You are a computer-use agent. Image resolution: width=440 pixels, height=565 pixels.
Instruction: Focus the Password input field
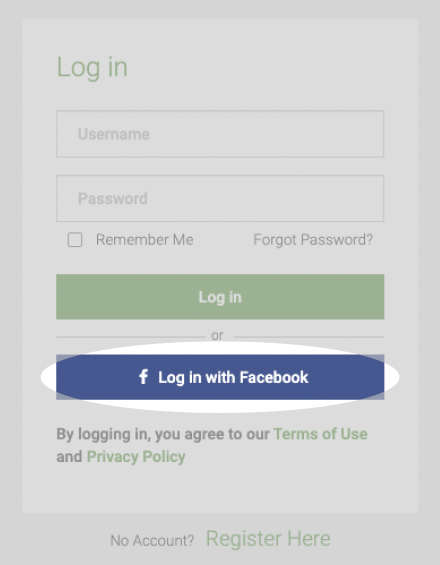click(x=220, y=198)
